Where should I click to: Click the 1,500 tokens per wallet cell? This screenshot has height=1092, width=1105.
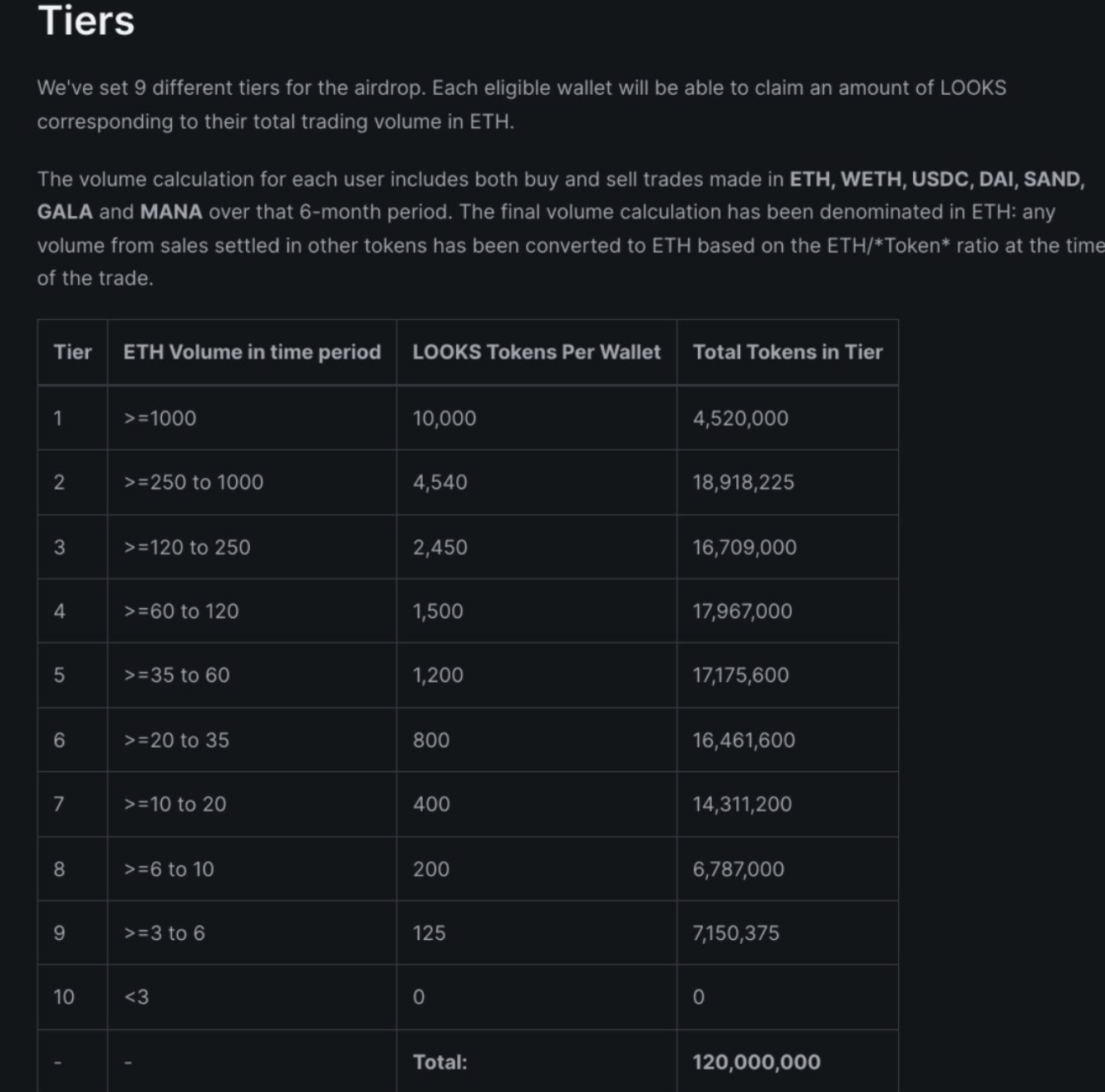tap(438, 612)
